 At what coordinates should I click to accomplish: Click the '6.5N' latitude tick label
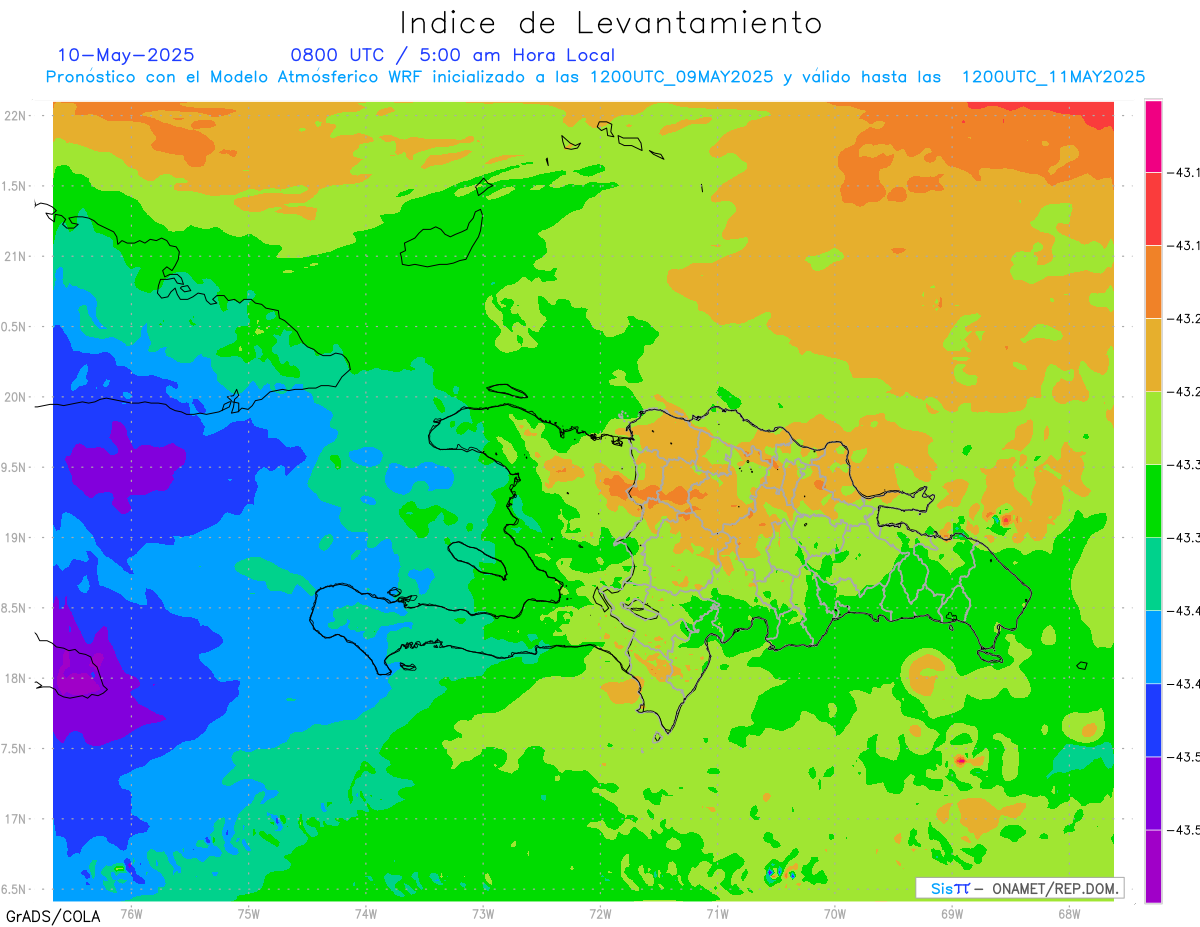point(15,889)
